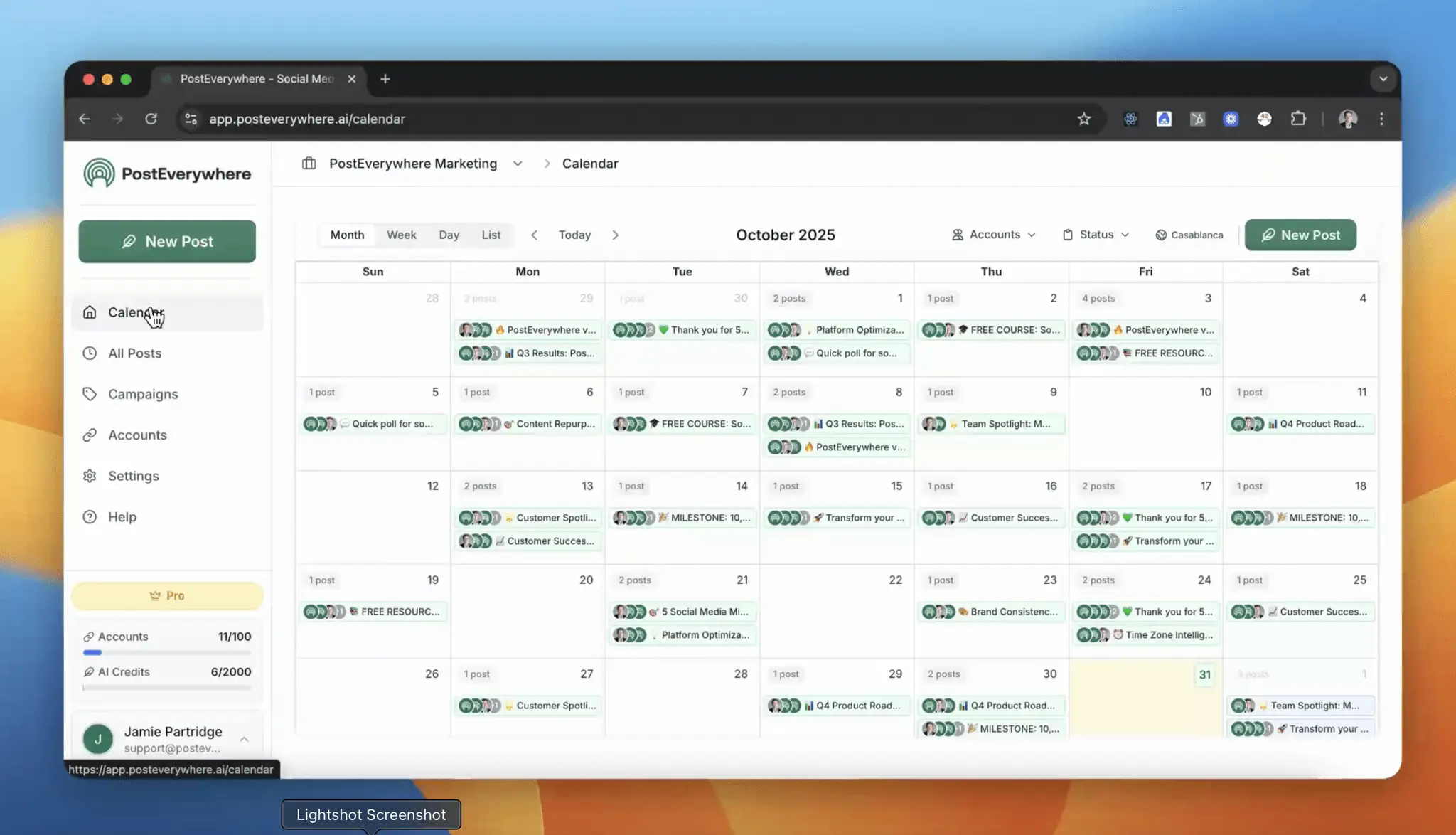The height and width of the screenshot is (835, 1456).
Task: Open the Accounts filter dropdown
Action: tap(994, 235)
